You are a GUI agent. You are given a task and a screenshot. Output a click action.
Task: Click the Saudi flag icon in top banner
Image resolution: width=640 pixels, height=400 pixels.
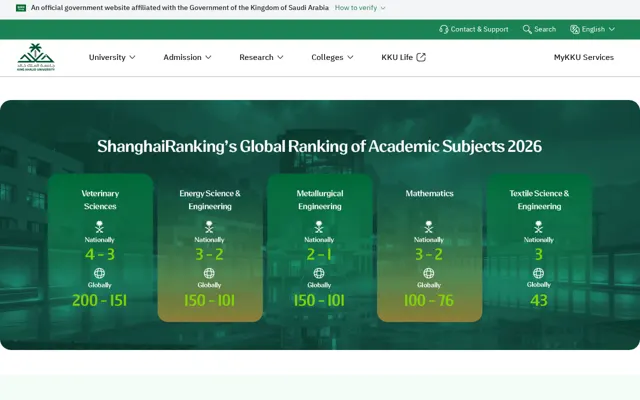point(21,8)
